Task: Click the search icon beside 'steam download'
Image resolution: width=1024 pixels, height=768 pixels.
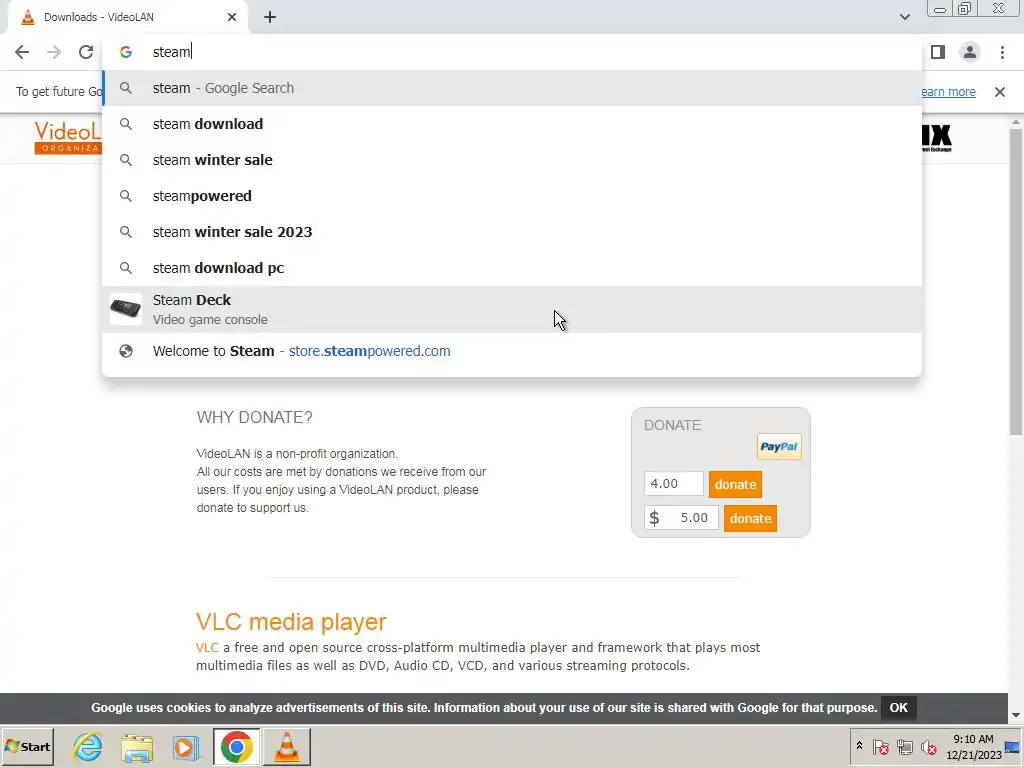Action: [126, 124]
